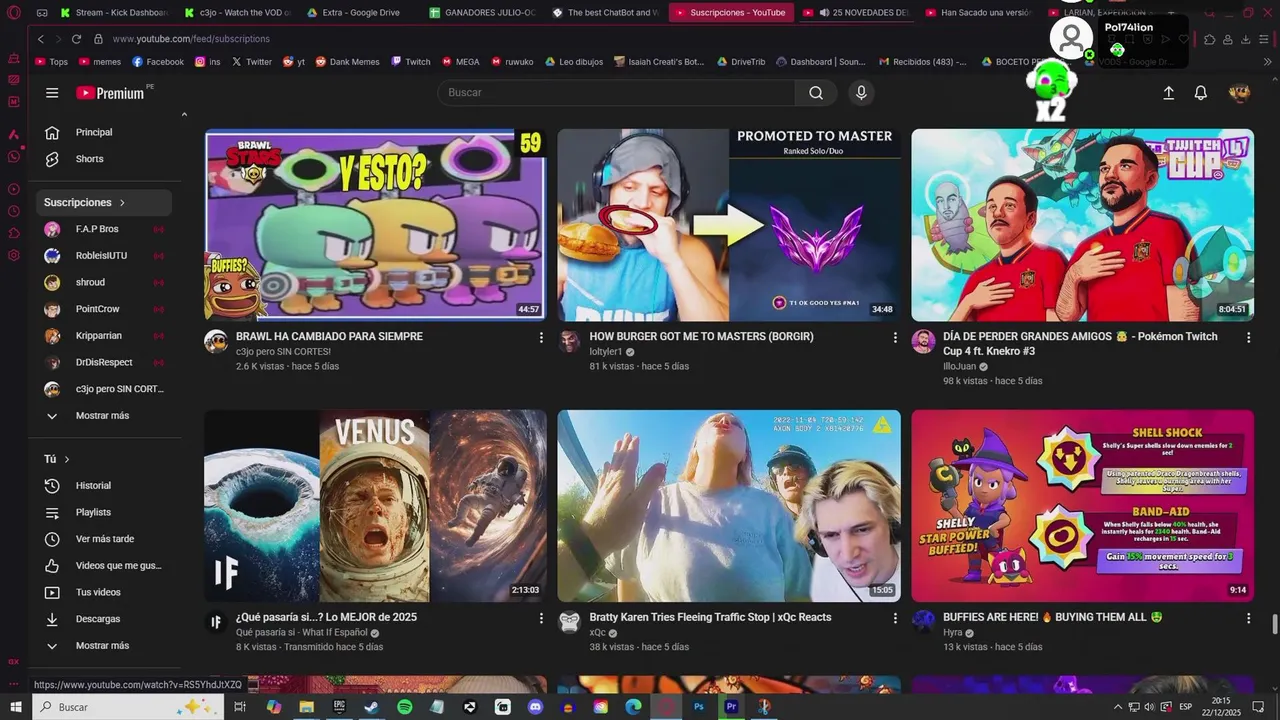1280x720 pixels.
Task: Open Twitch bookmark in bookmarks bar
Action: coord(410,62)
